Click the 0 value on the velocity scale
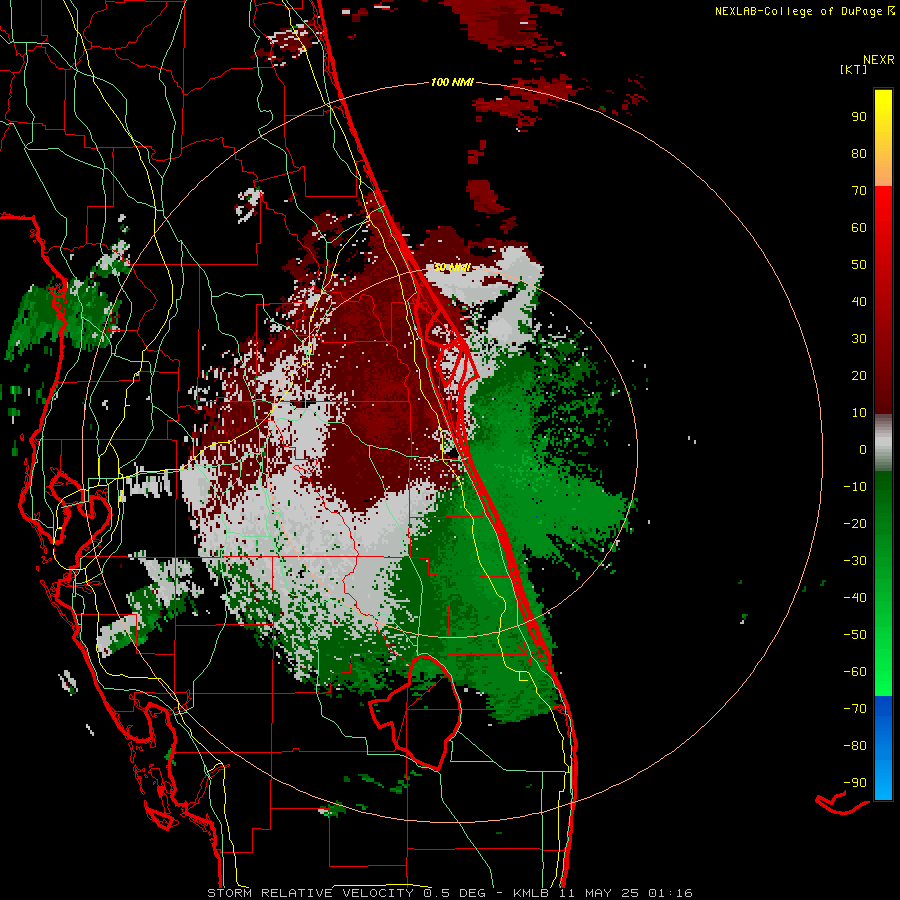The height and width of the screenshot is (900, 900). (x=863, y=450)
